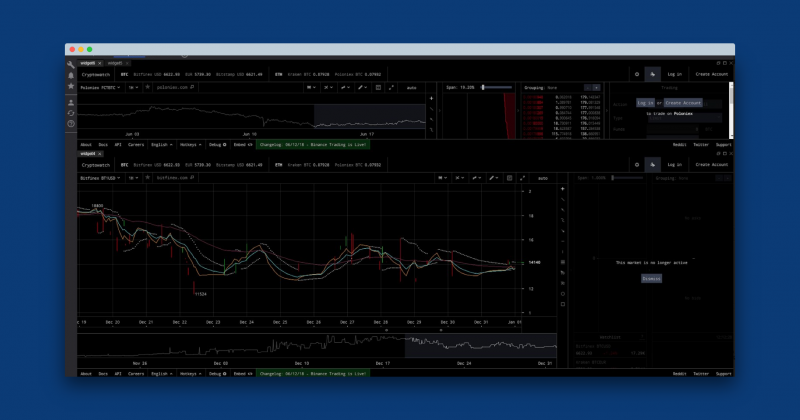Dismiss the market no longer active notice
This screenshot has height=420, width=800.
coord(652,279)
